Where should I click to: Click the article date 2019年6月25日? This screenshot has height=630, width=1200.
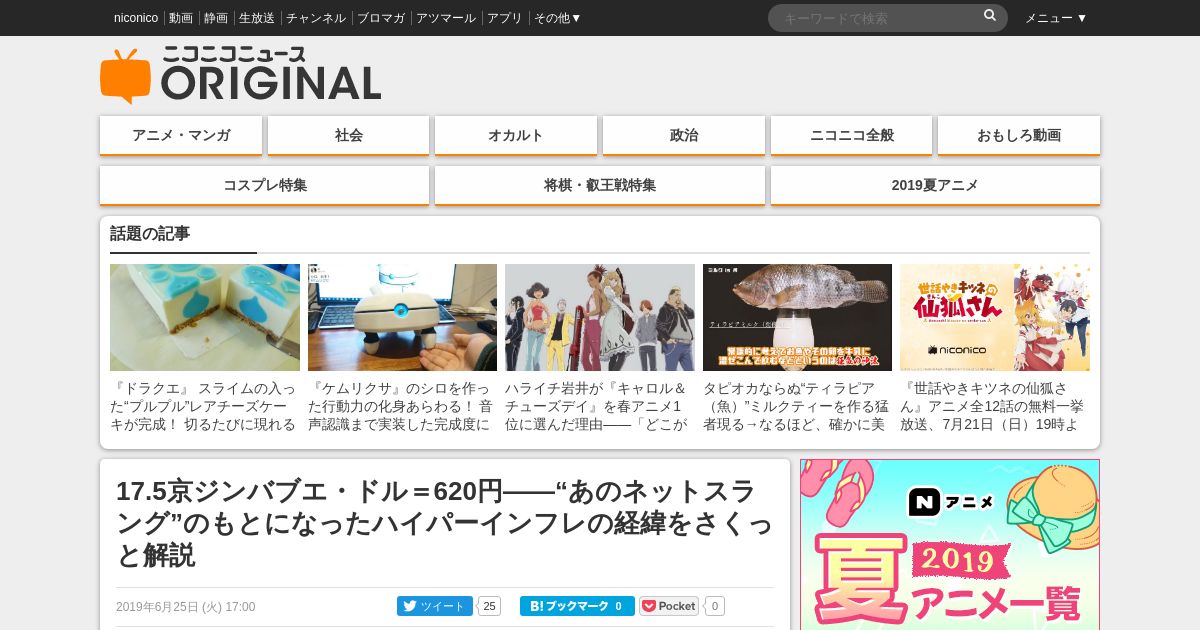pos(186,607)
